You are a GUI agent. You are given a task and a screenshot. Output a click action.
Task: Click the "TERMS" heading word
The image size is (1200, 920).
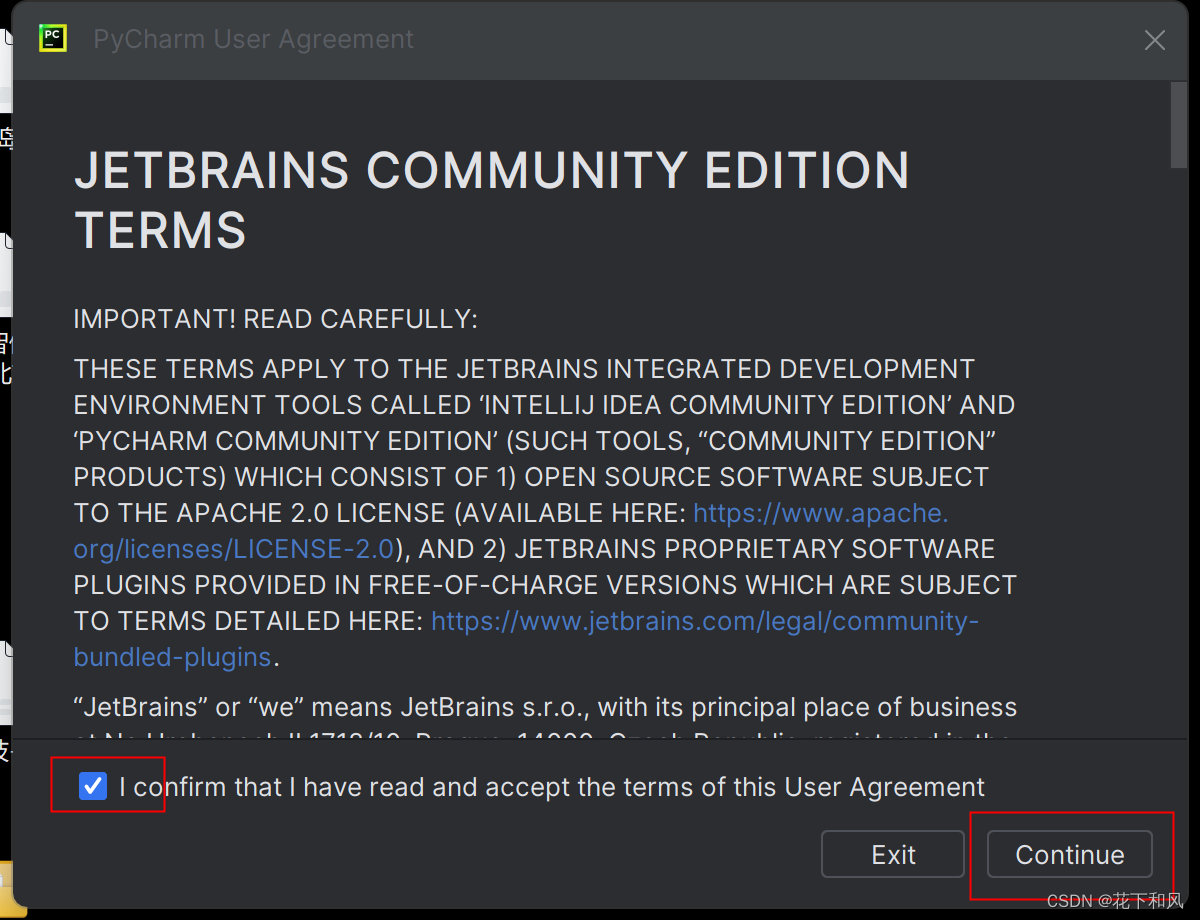pyautogui.click(x=160, y=230)
